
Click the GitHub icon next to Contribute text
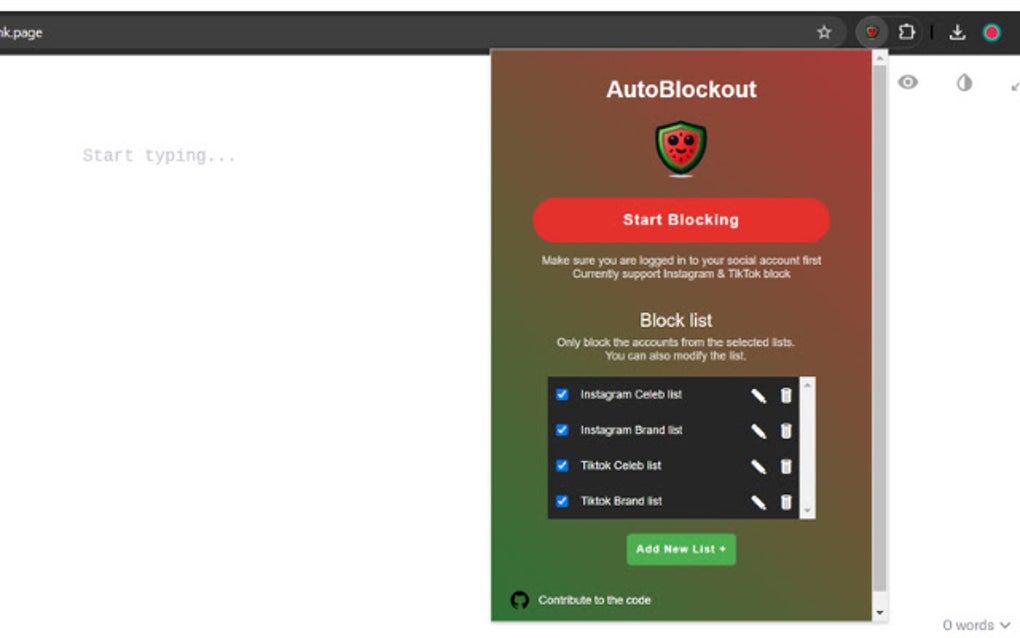tap(518, 600)
